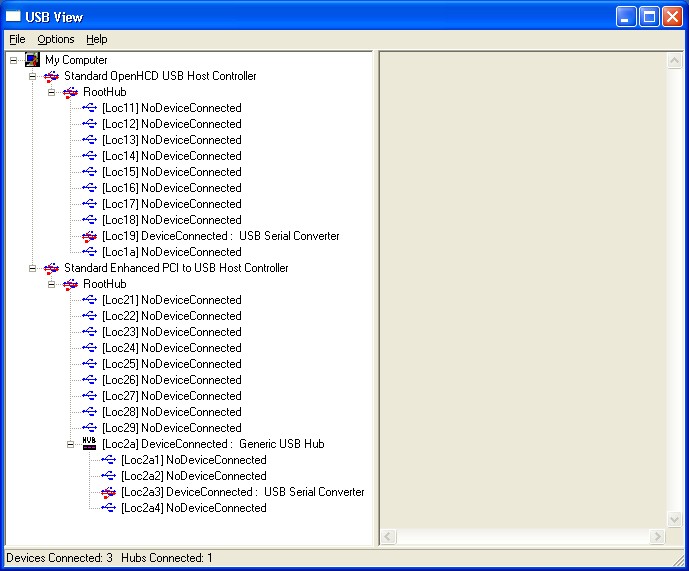This screenshot has height=571, width=689.
Task: Collapse the RootHub under Enhanced PCI controller
Action: [x=51, y=284]
